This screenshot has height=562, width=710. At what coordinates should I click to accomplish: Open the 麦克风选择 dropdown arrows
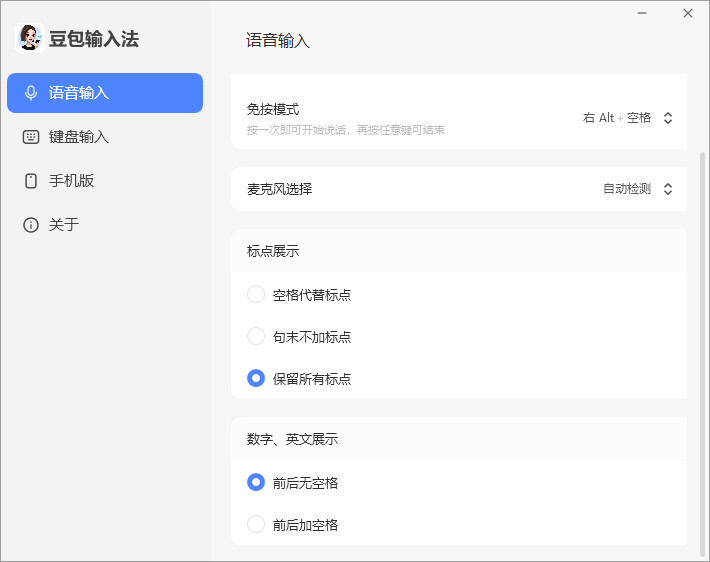click(668, 189)
